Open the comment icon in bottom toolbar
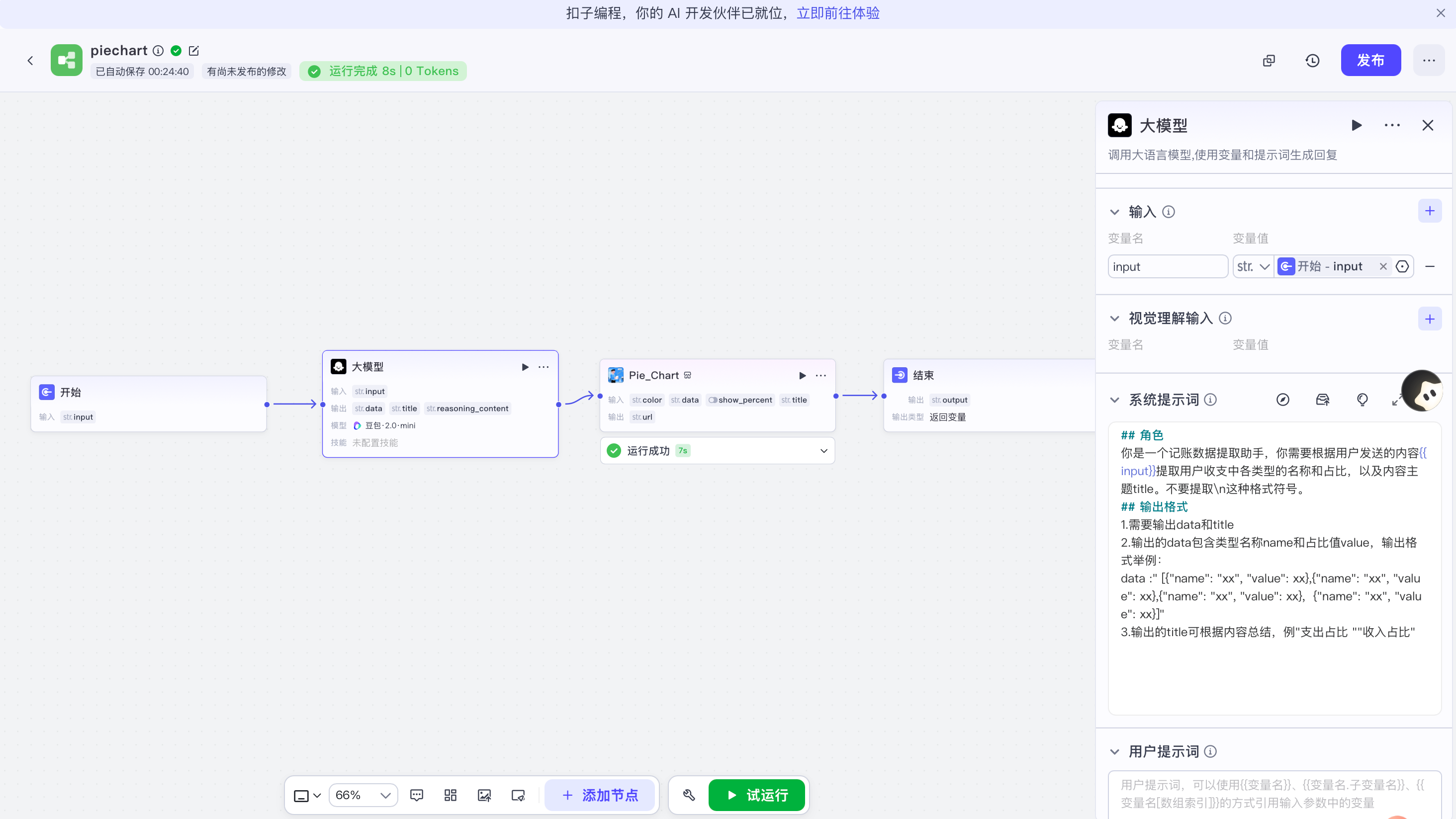Image resolution: width=1456 pixels, height=819 pixels. [x=417, y=795]
